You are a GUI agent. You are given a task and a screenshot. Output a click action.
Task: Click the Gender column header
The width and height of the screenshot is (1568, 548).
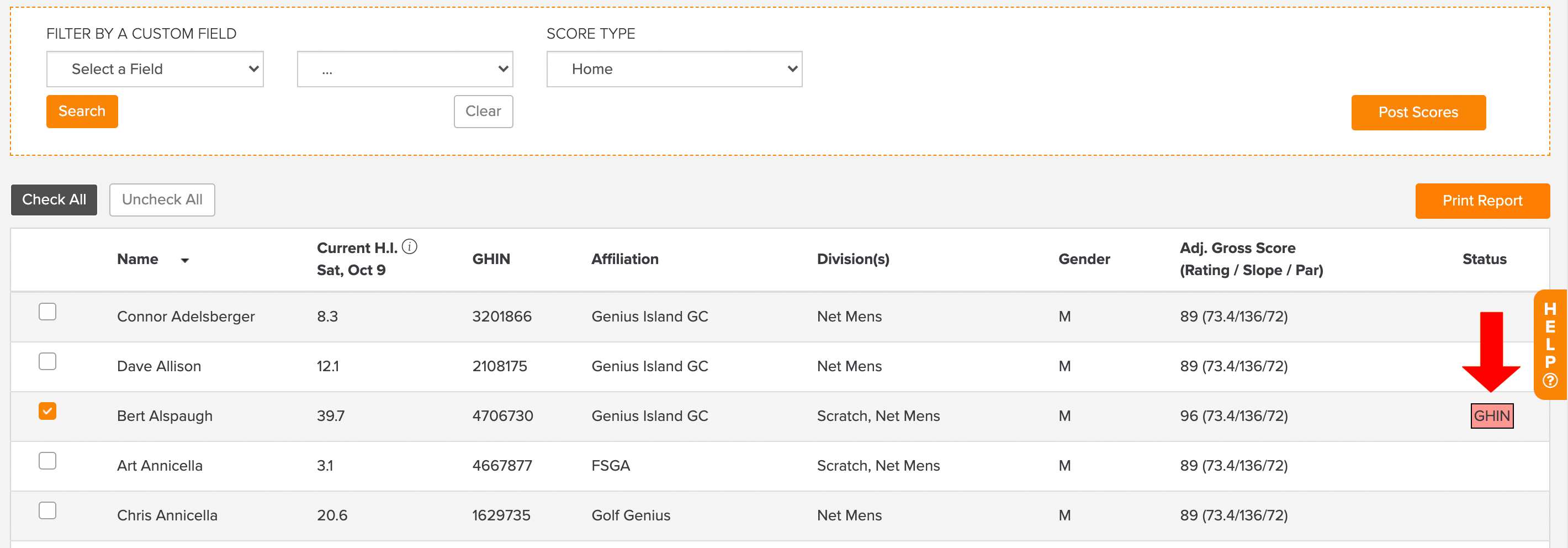click(x=1084, y=260)
